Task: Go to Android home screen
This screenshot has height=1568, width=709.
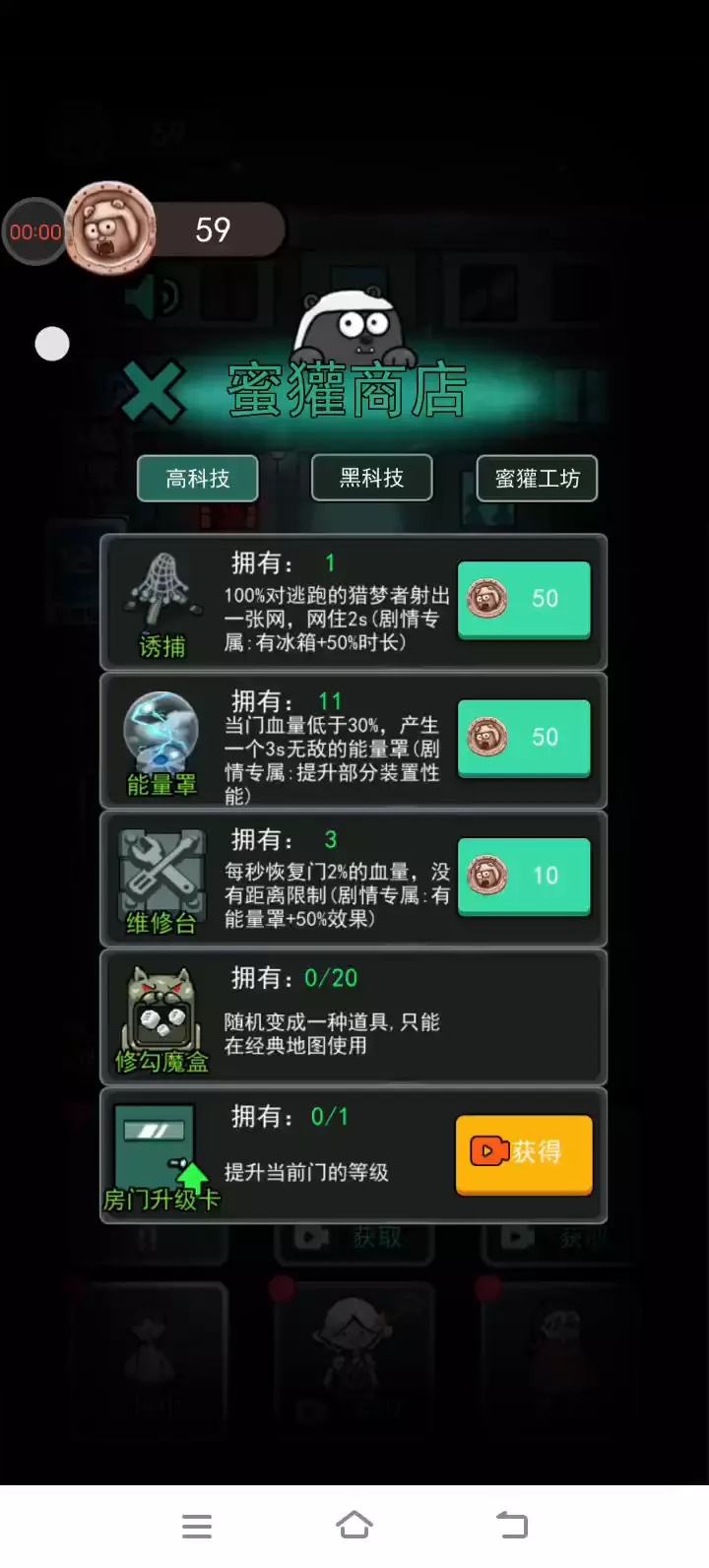Action: tap(354, 1526)
